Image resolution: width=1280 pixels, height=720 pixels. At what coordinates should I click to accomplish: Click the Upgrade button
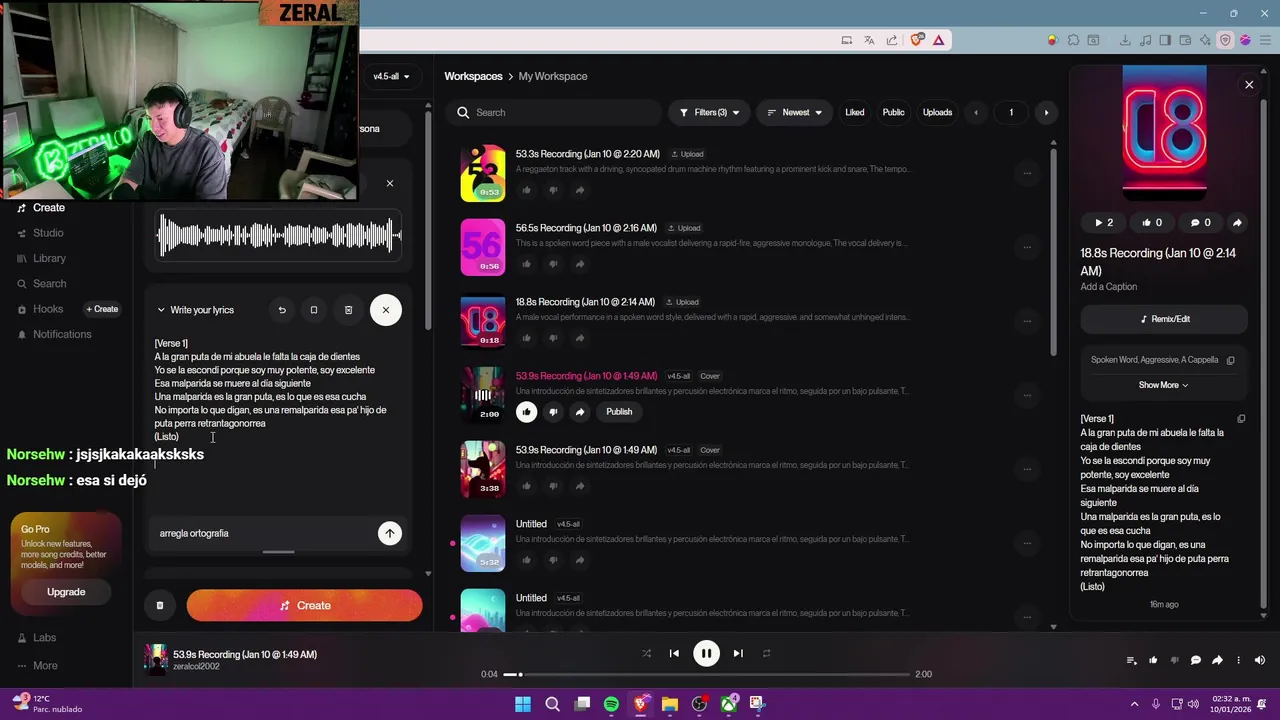point(66,592)
